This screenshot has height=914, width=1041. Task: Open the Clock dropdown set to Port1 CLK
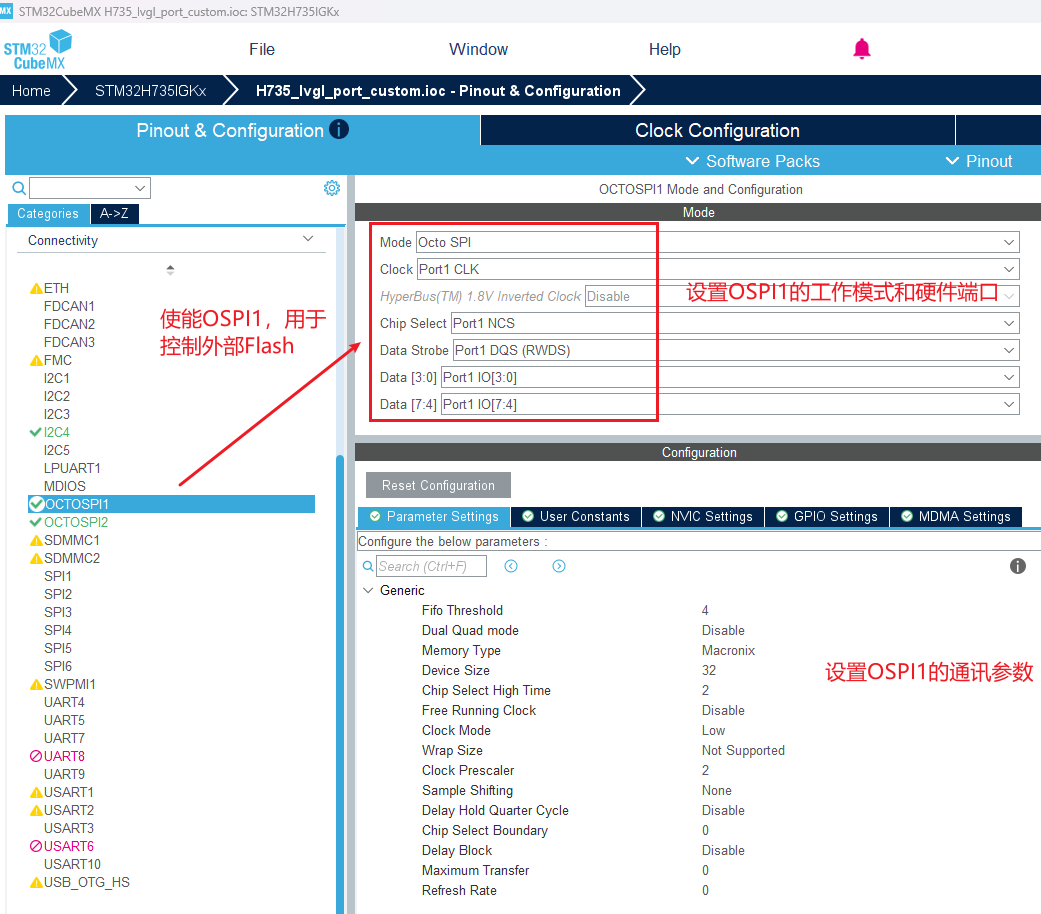[x=718, y=269]
